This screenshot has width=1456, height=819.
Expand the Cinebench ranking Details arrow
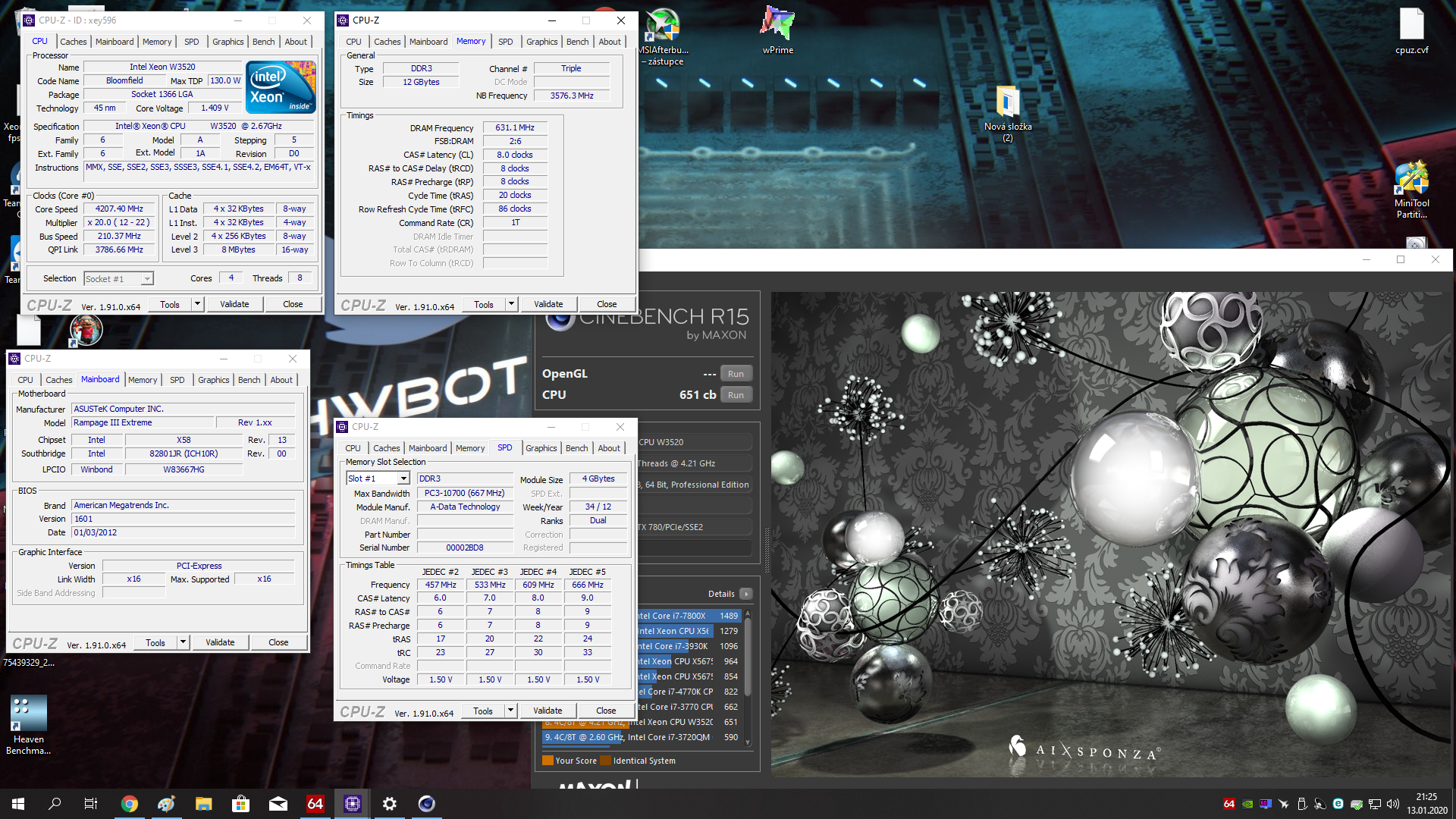[x=746, y=594]
